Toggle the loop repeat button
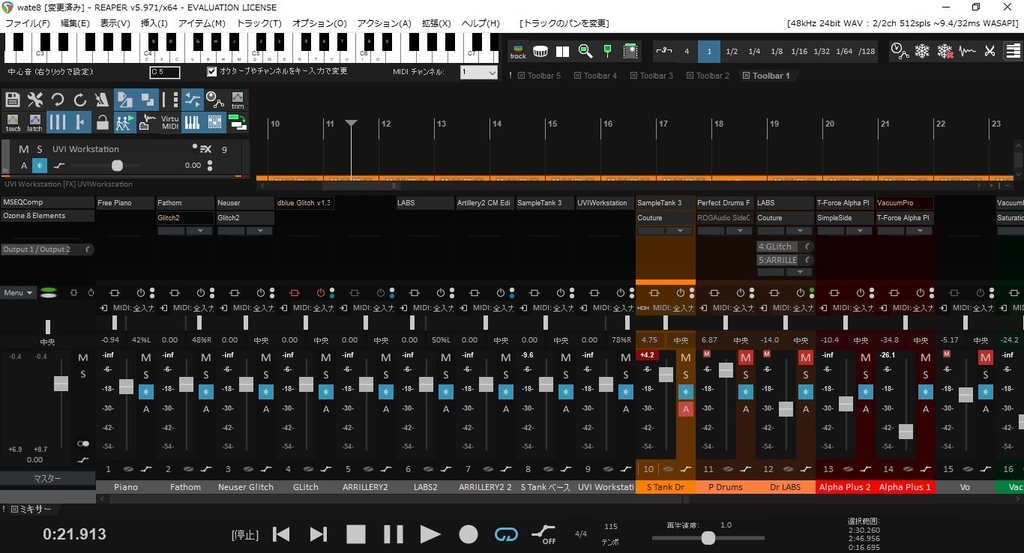Viewport: 1024px width, 553px height. pos(506,534)
